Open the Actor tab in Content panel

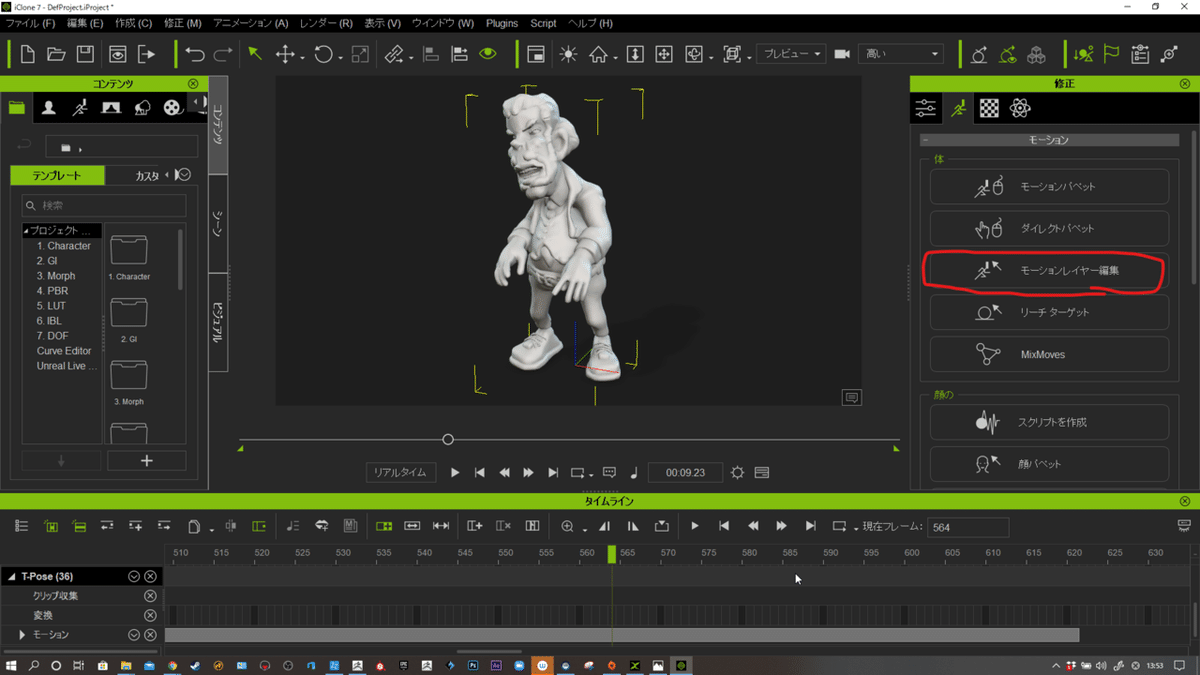click(x=48, y=108)
